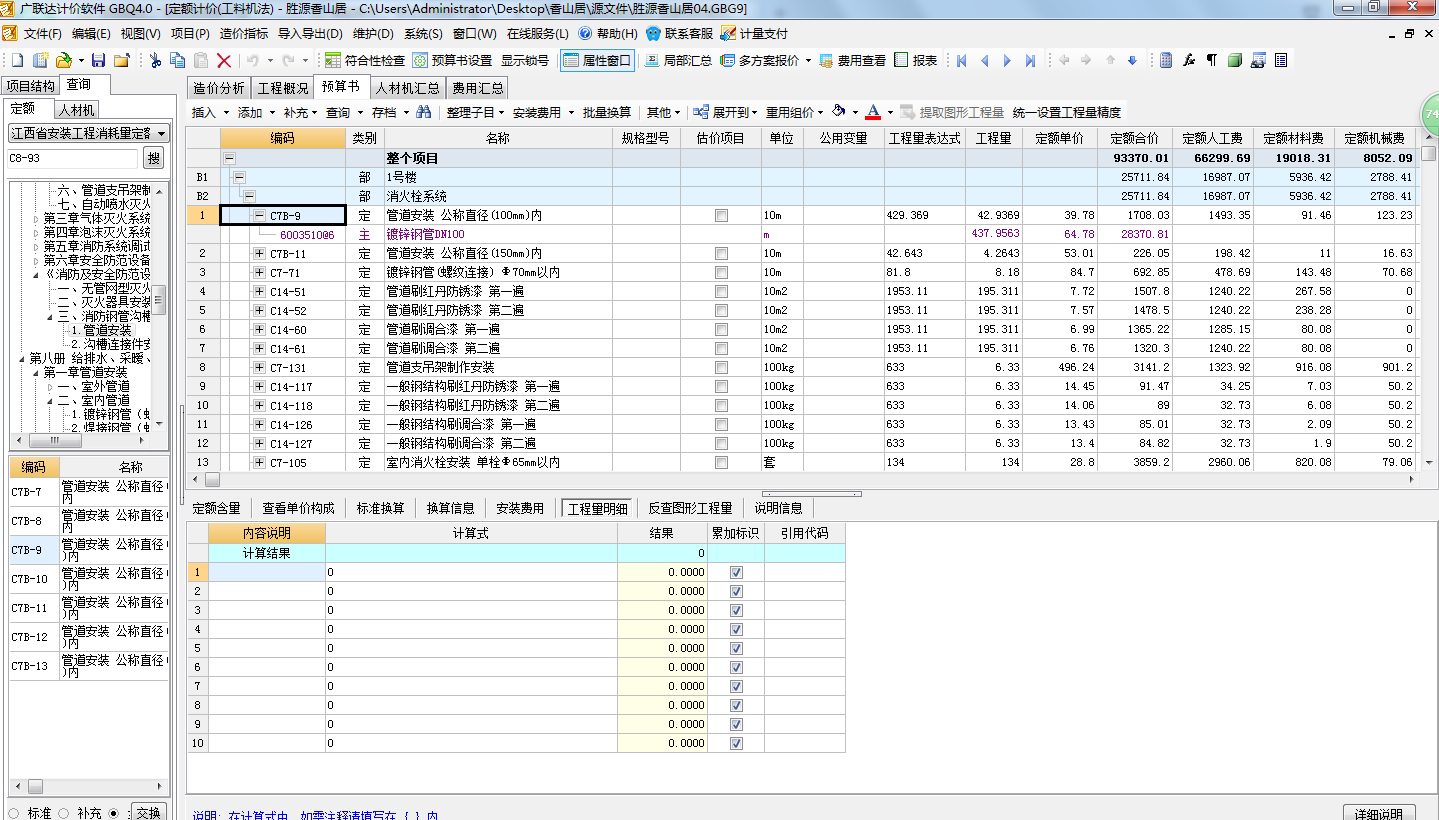Collapse the 1号楼 section

239,177
